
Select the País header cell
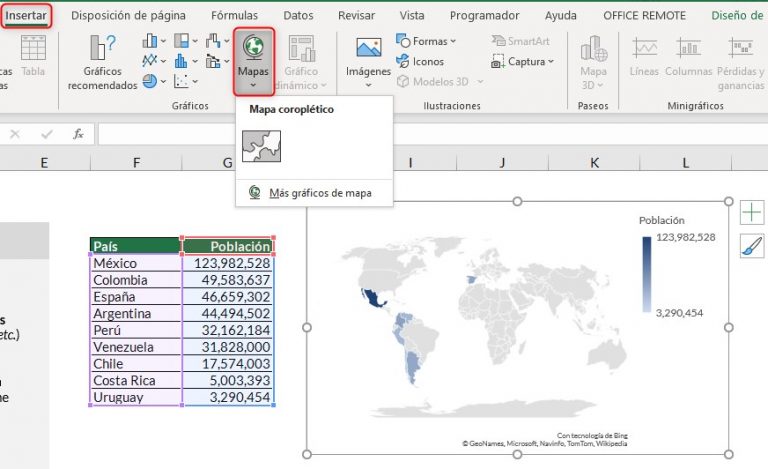coord(136,246)
